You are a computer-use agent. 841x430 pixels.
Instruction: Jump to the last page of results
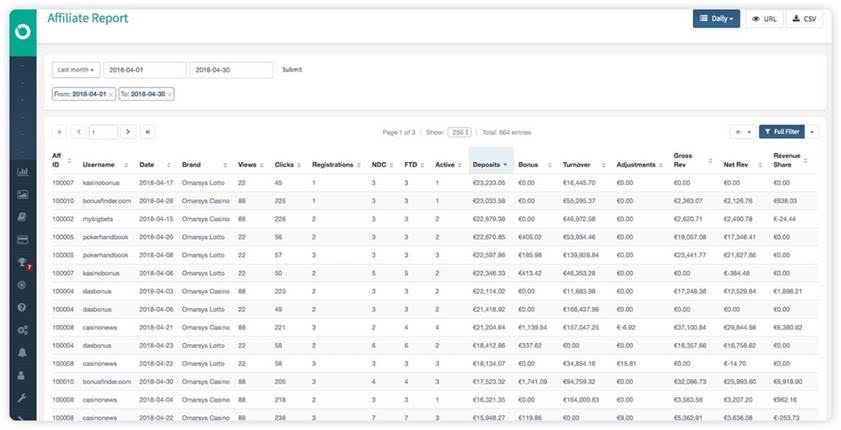coord(147,132)
